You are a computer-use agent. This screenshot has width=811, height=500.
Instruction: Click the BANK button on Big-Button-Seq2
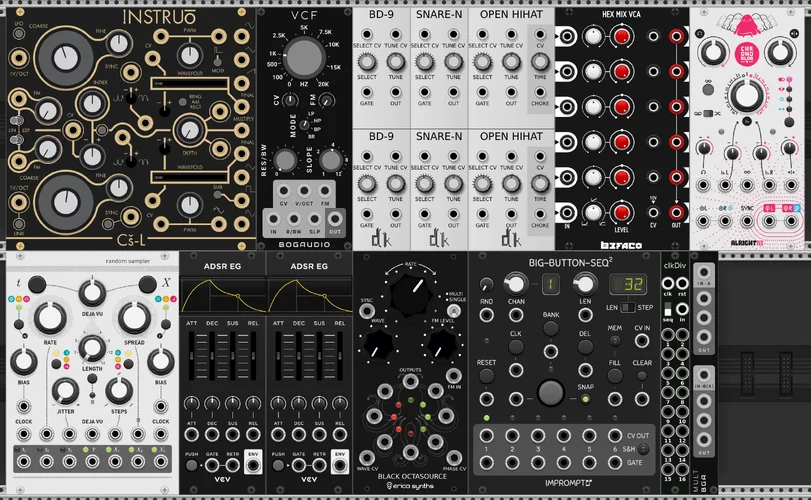click(550, 328)
